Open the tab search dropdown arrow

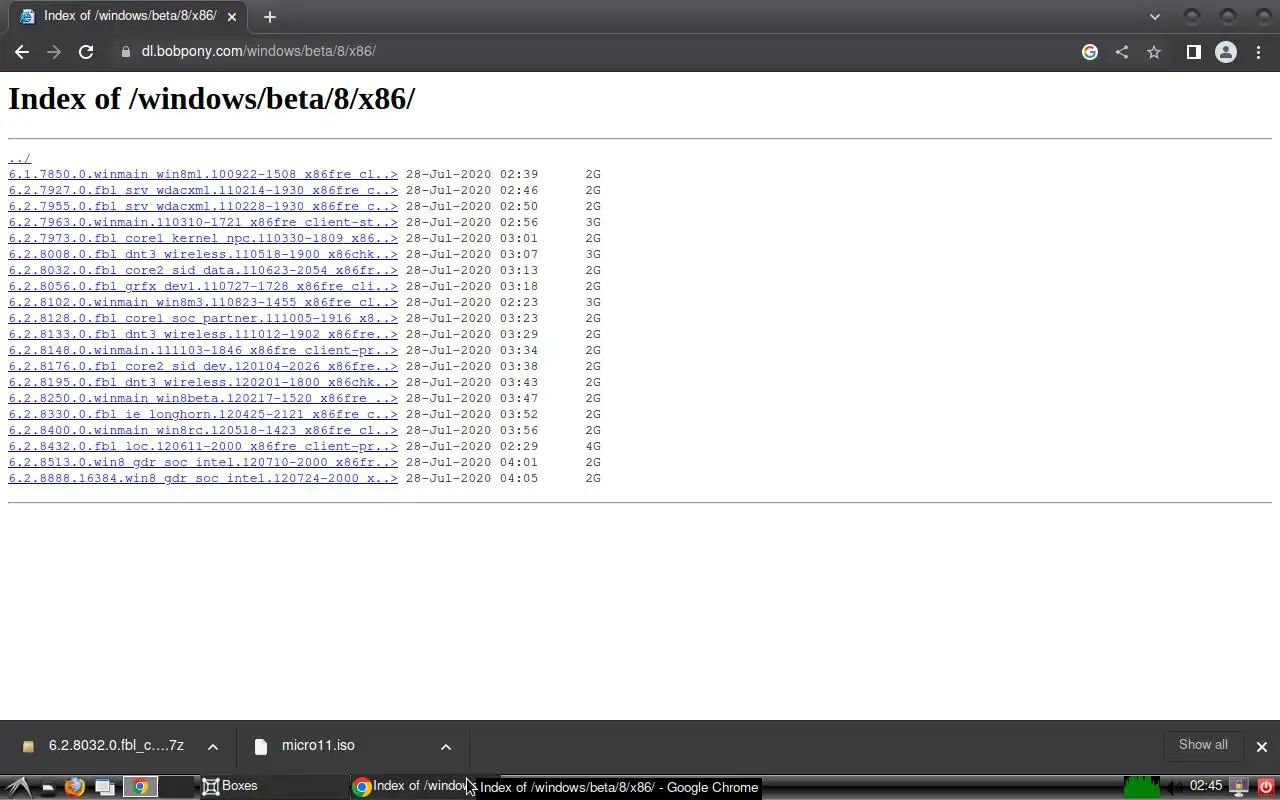pos(1155,17)
